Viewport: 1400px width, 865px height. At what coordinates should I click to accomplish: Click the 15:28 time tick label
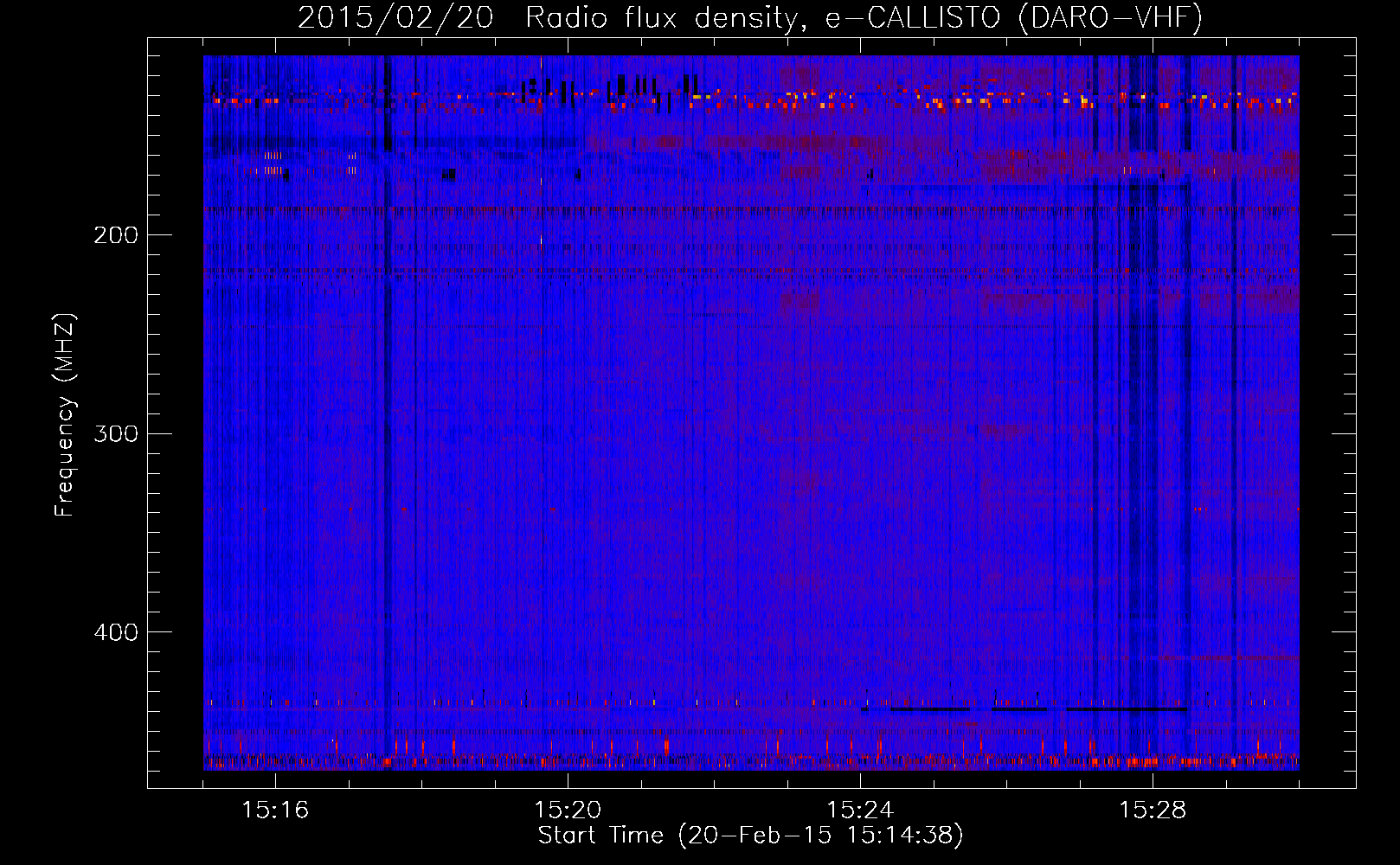point(1153,811)
